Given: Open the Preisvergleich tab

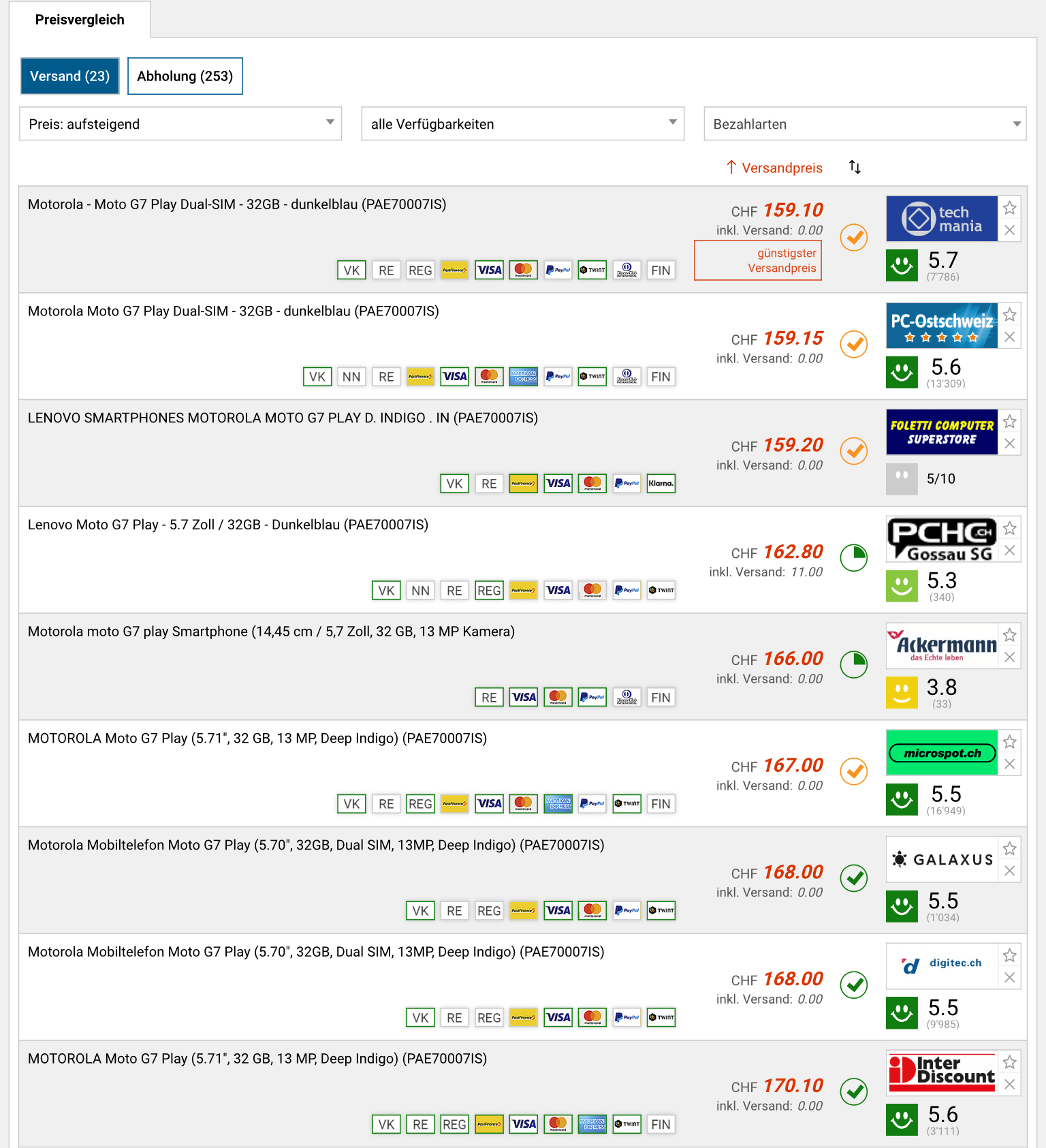Looking at the screenshot, I should click(80, 20).
